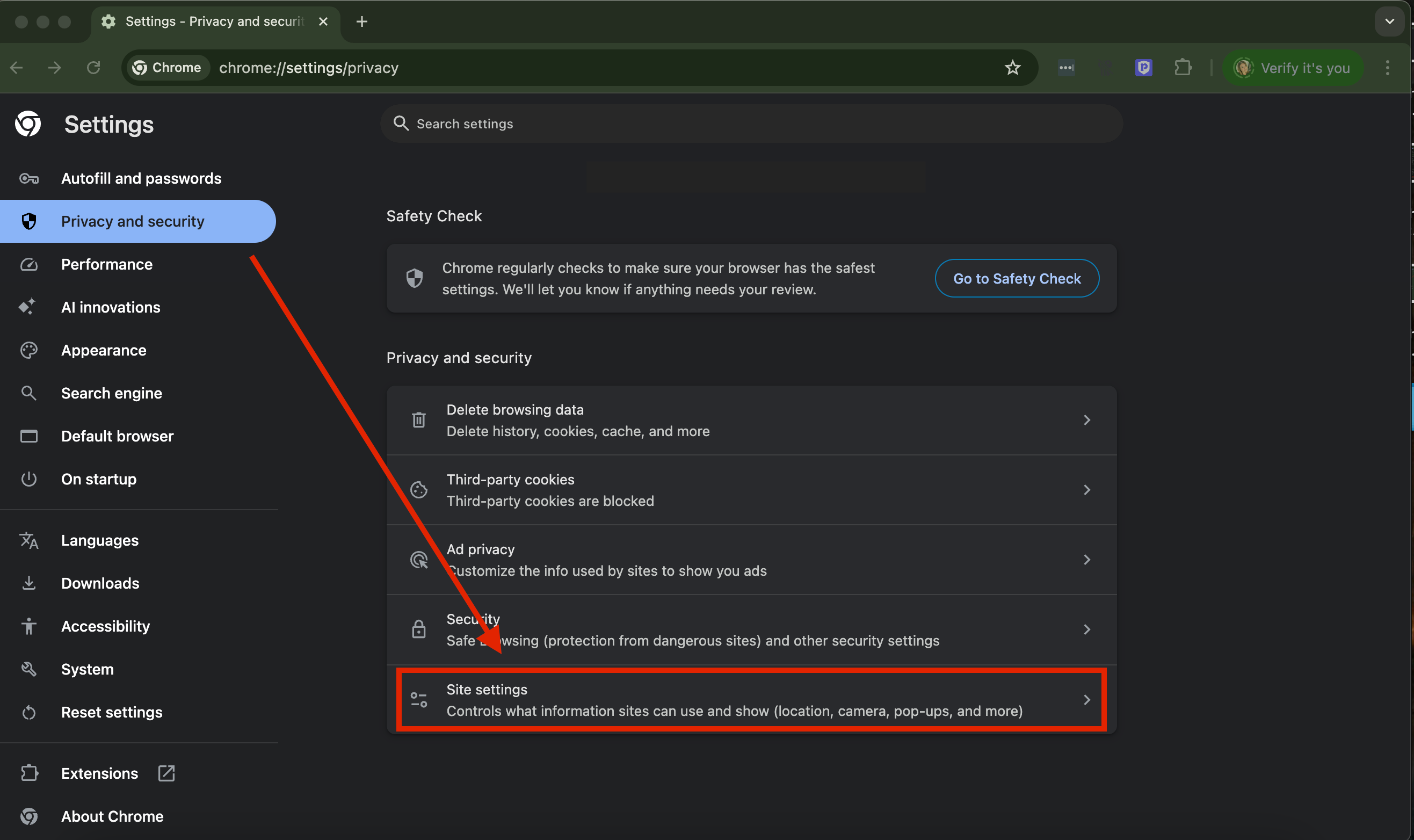
Task: Reload the page with refresh icon
Action: [x=93, y=68]
